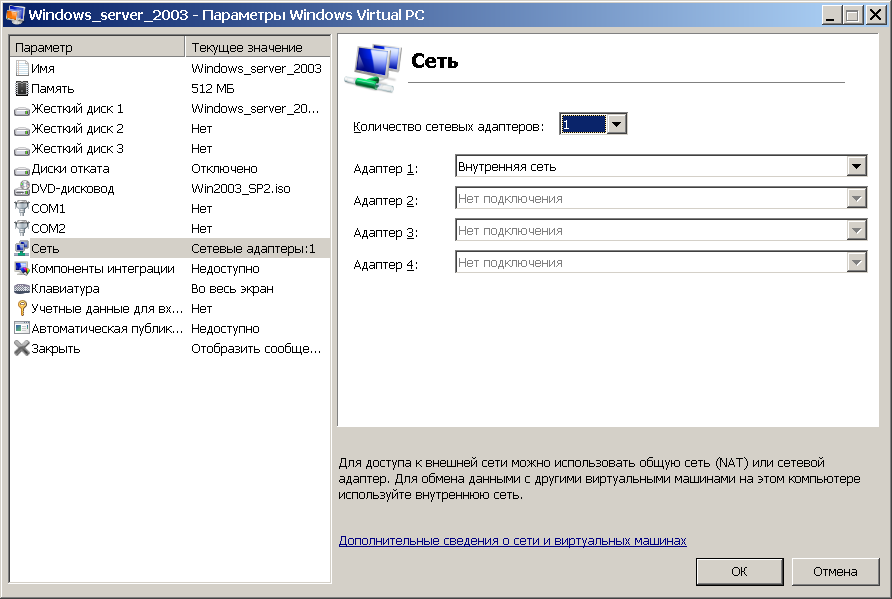Screen dimensions: 892x599
Task: Close the settings window with title bar X
Action: [875, 15]
